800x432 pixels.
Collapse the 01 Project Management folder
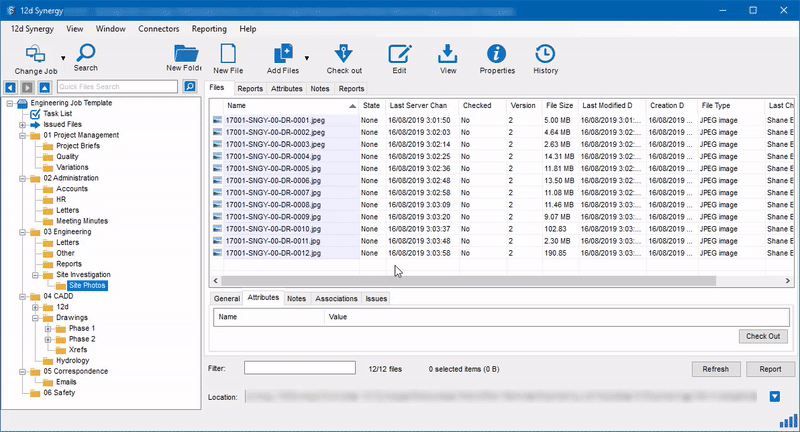pos(22,135)
